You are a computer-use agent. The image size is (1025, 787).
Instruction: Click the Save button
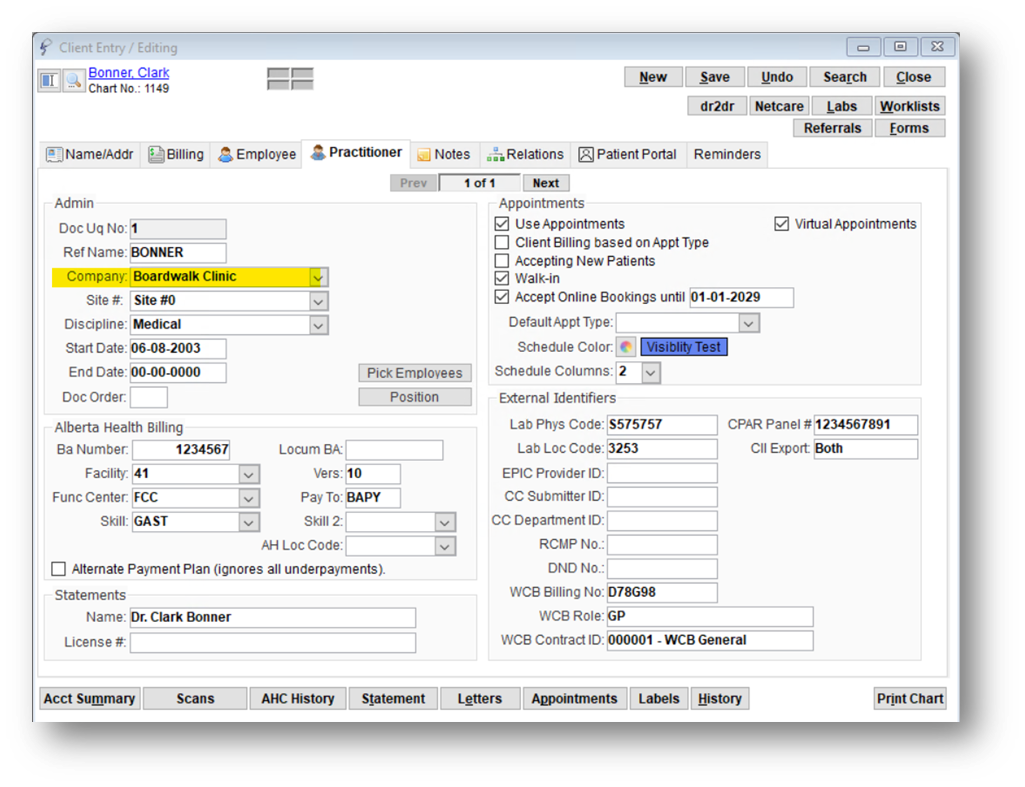[714, 77]
